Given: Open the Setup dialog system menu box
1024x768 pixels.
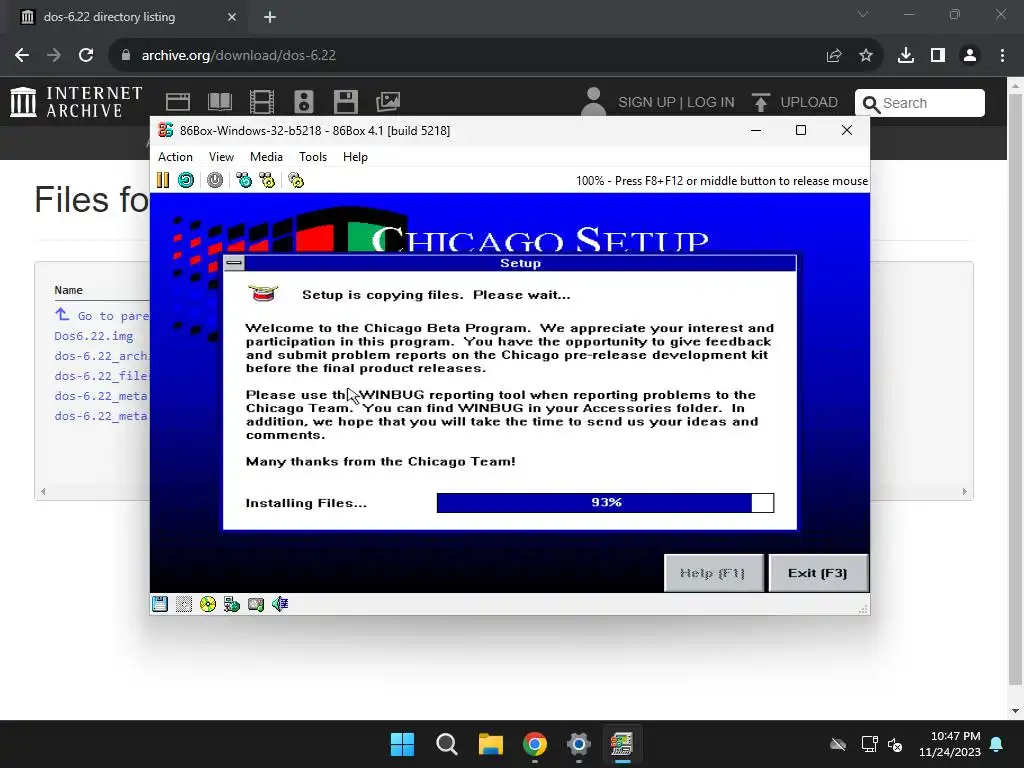Looking at the screenshot, I should click(x=234, y=263).
